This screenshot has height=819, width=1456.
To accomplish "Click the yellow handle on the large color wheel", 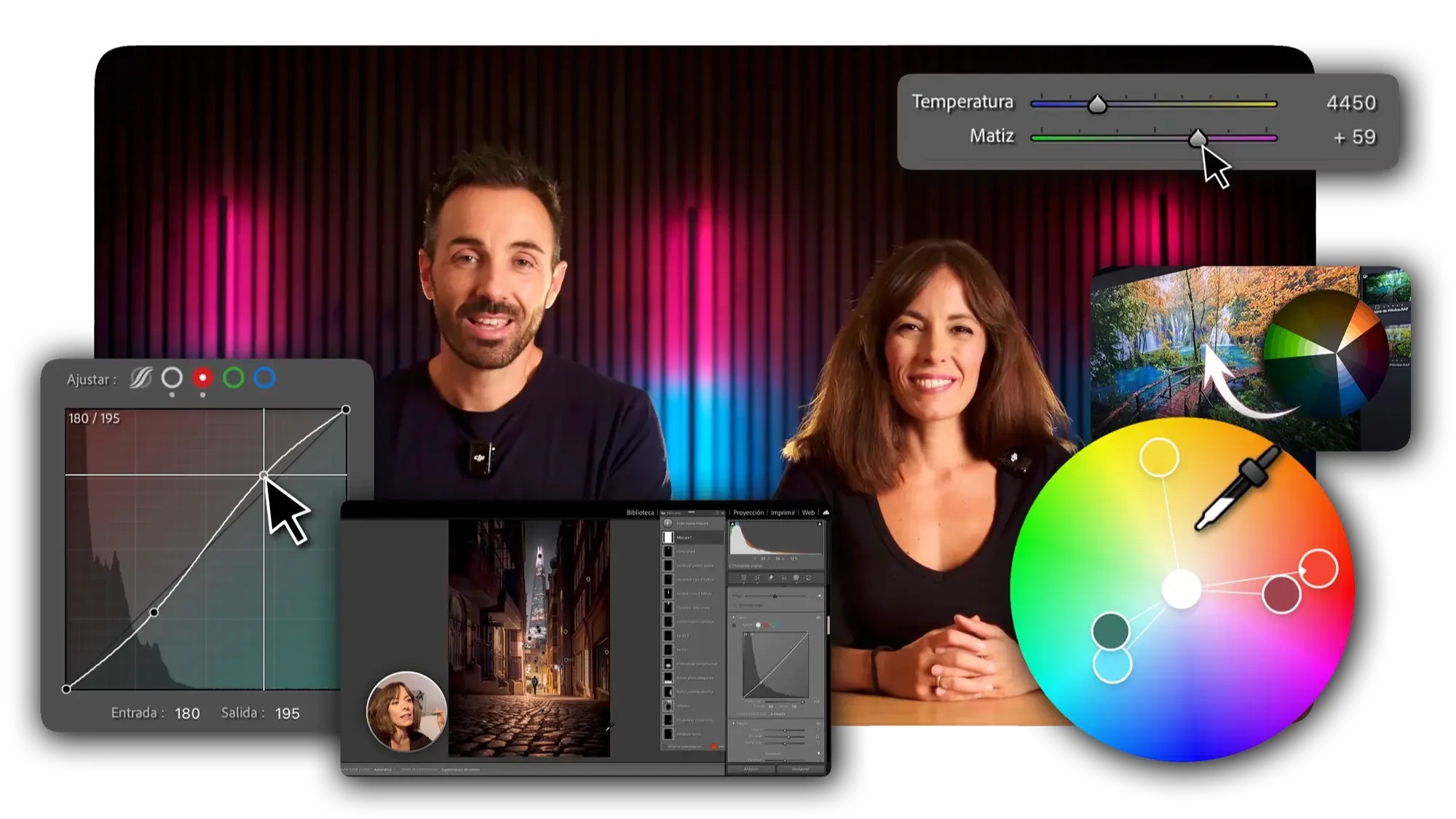I will pos(1159,457).
